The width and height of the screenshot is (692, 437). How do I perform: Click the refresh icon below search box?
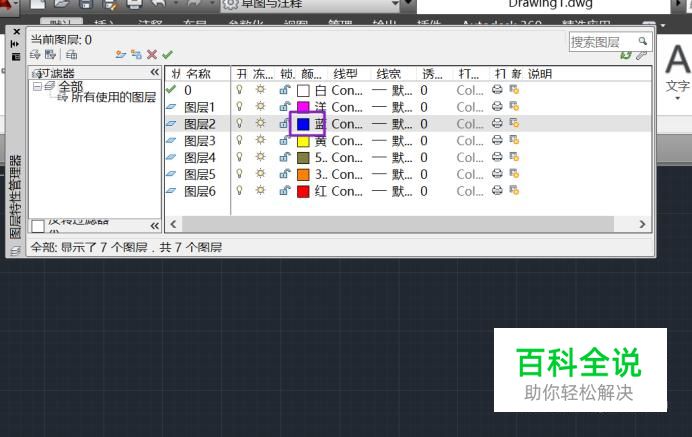[626, 55]
